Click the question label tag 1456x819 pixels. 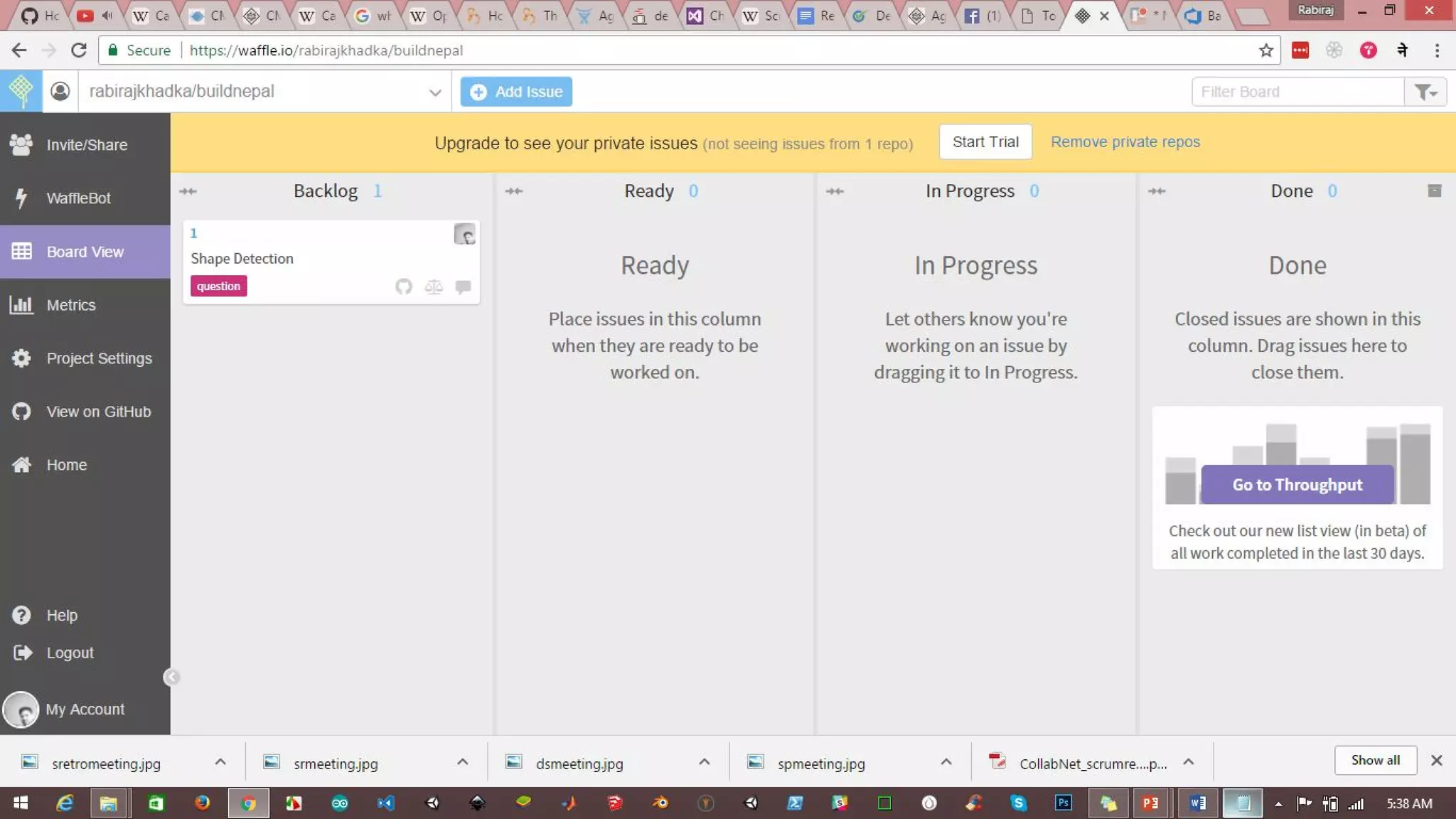[218, 286]
